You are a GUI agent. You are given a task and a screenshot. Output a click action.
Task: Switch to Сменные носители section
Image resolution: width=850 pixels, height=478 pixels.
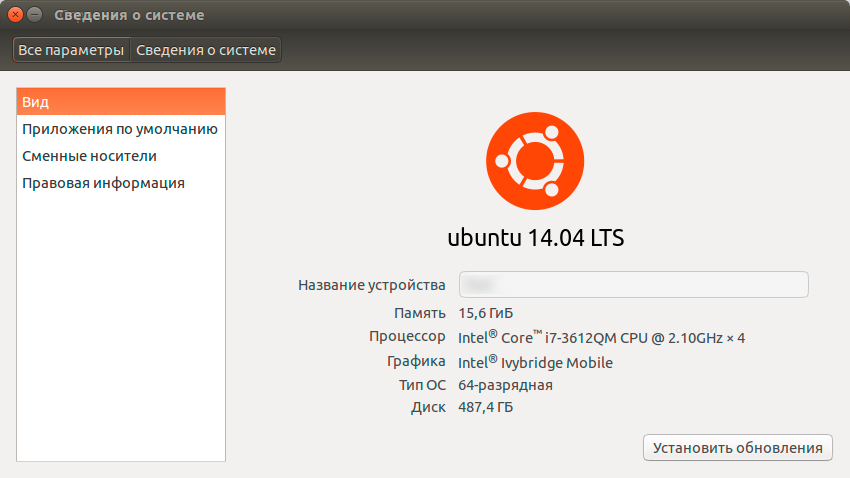point(90,156)
